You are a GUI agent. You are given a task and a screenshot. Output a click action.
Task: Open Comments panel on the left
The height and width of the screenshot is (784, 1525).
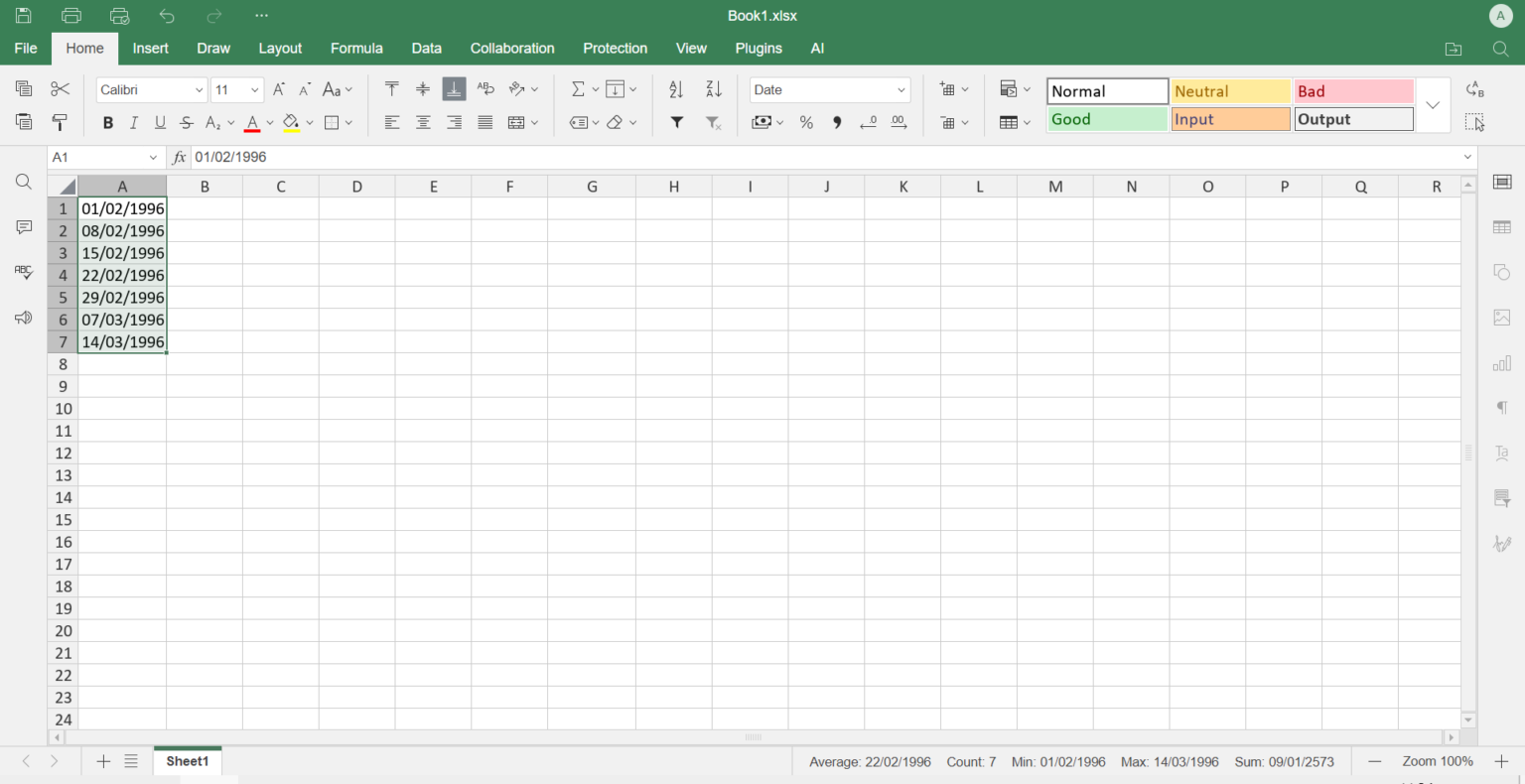pos(23,227)
